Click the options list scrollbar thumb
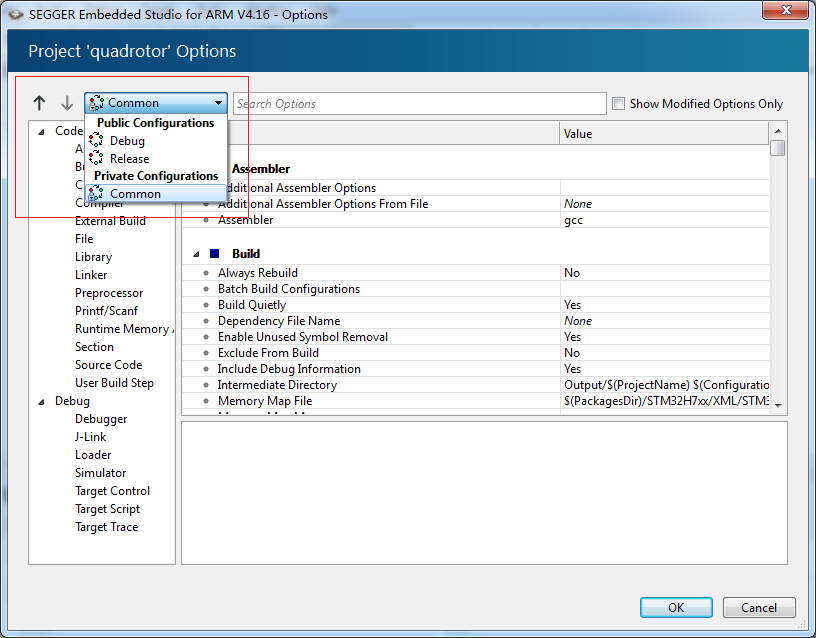816x638 pixels. 778,148
